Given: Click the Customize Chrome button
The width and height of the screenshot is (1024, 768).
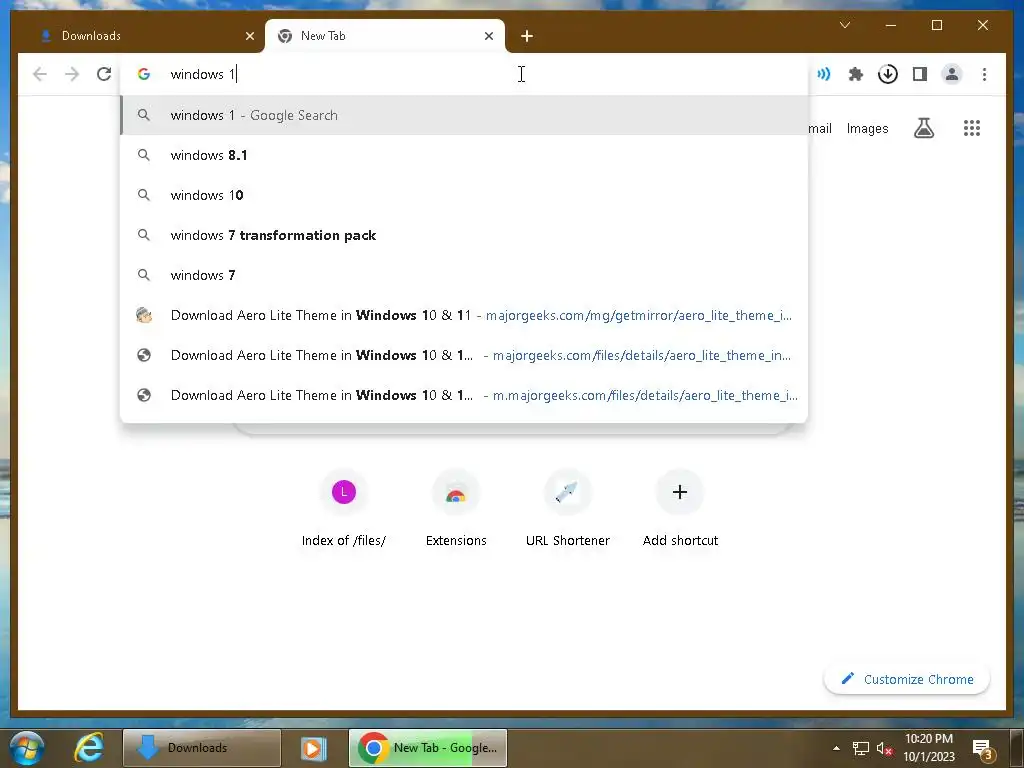Looking at the screenshot, I should [907, 679].
